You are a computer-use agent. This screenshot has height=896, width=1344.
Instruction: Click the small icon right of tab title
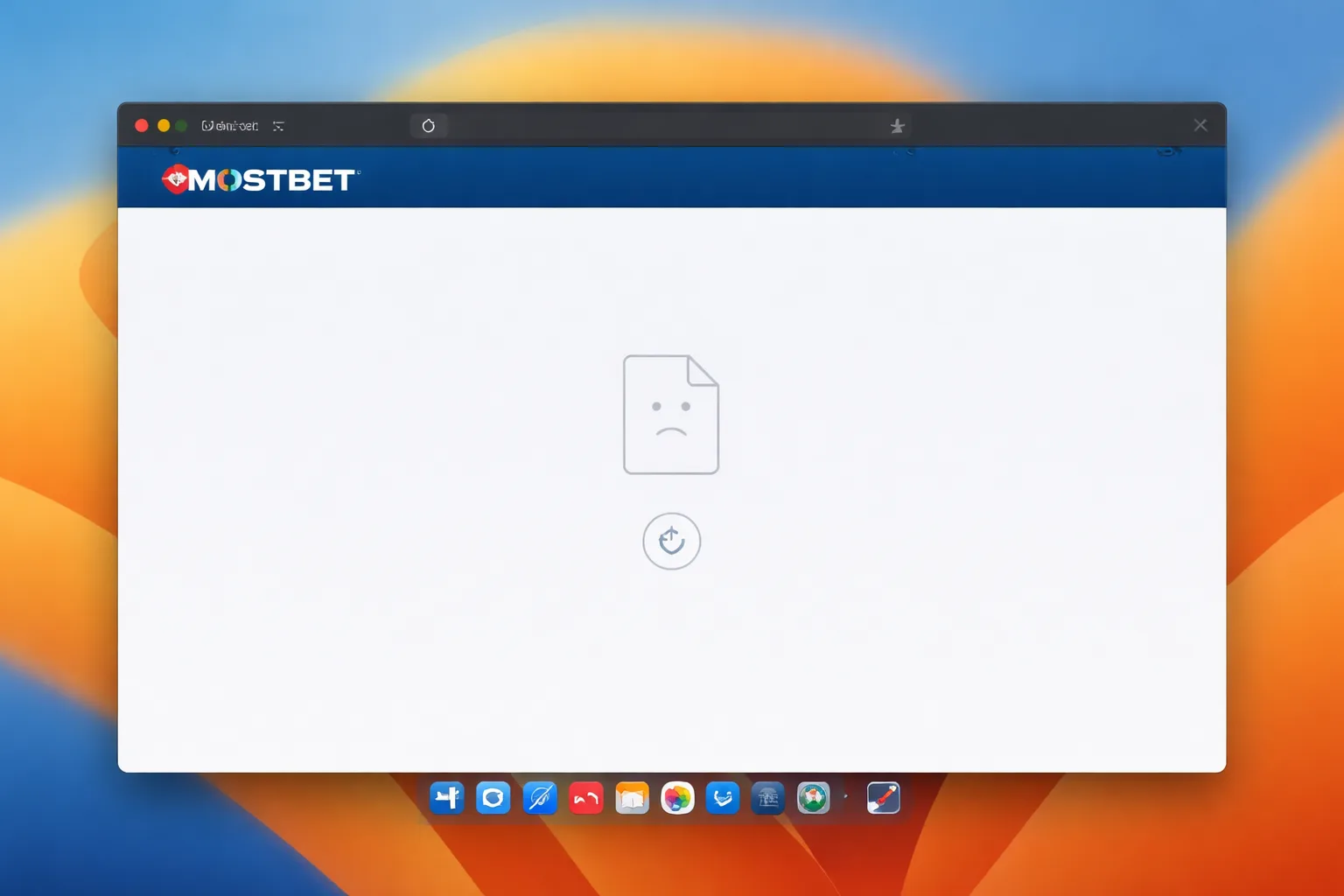278,126
